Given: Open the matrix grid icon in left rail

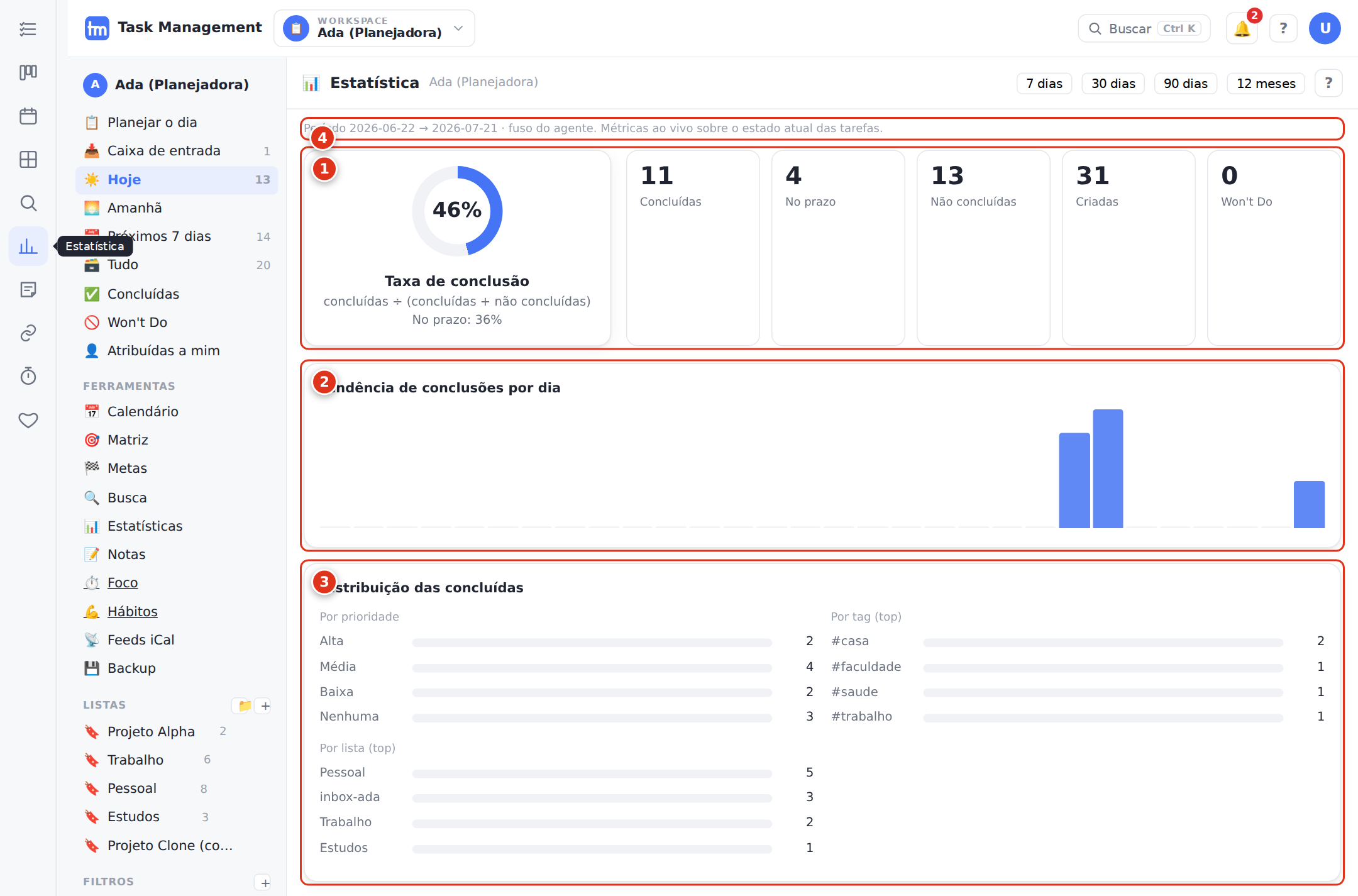Looking at the screenshot, I should tap(28, 160).
